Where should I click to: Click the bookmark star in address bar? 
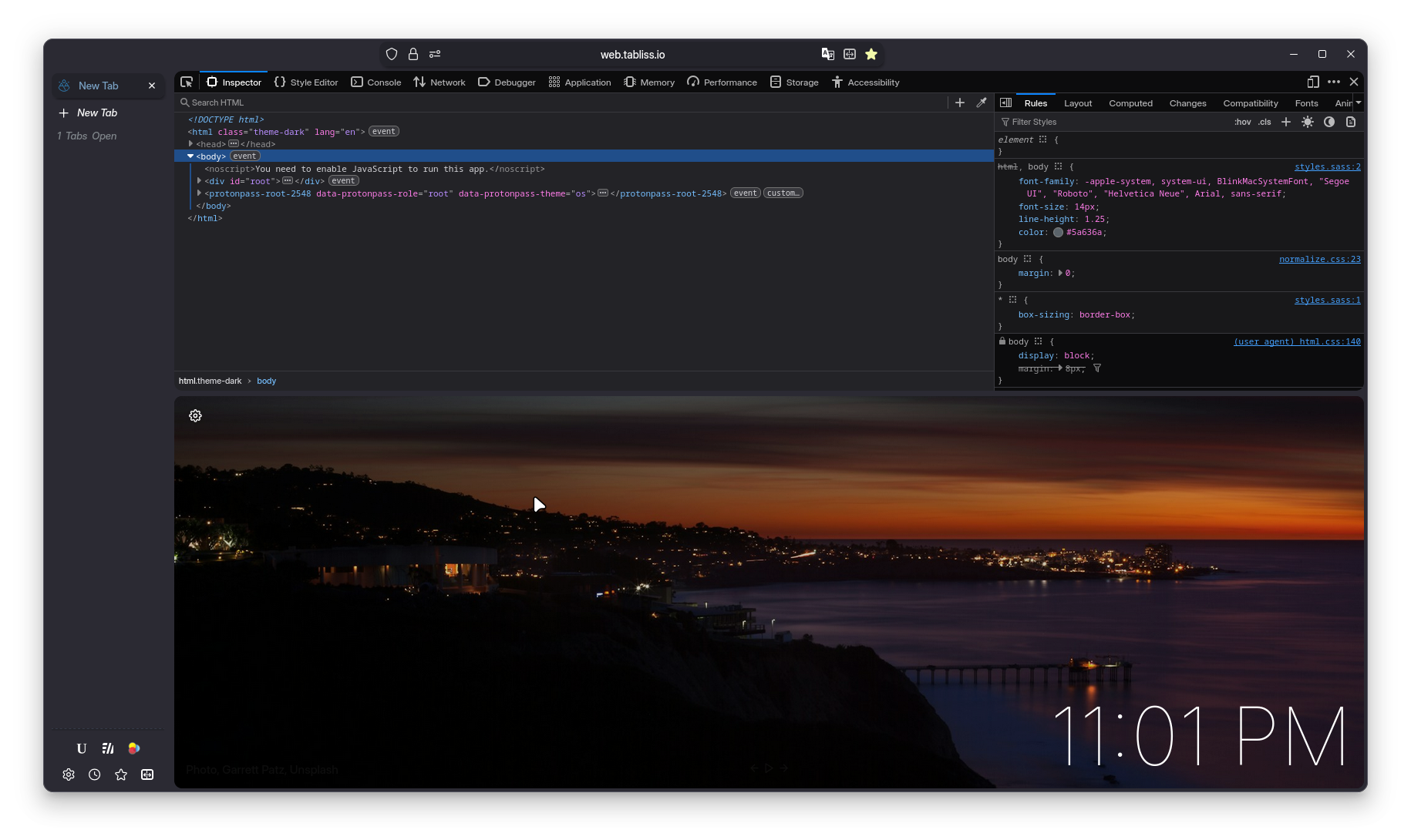(x=871, y=54)
